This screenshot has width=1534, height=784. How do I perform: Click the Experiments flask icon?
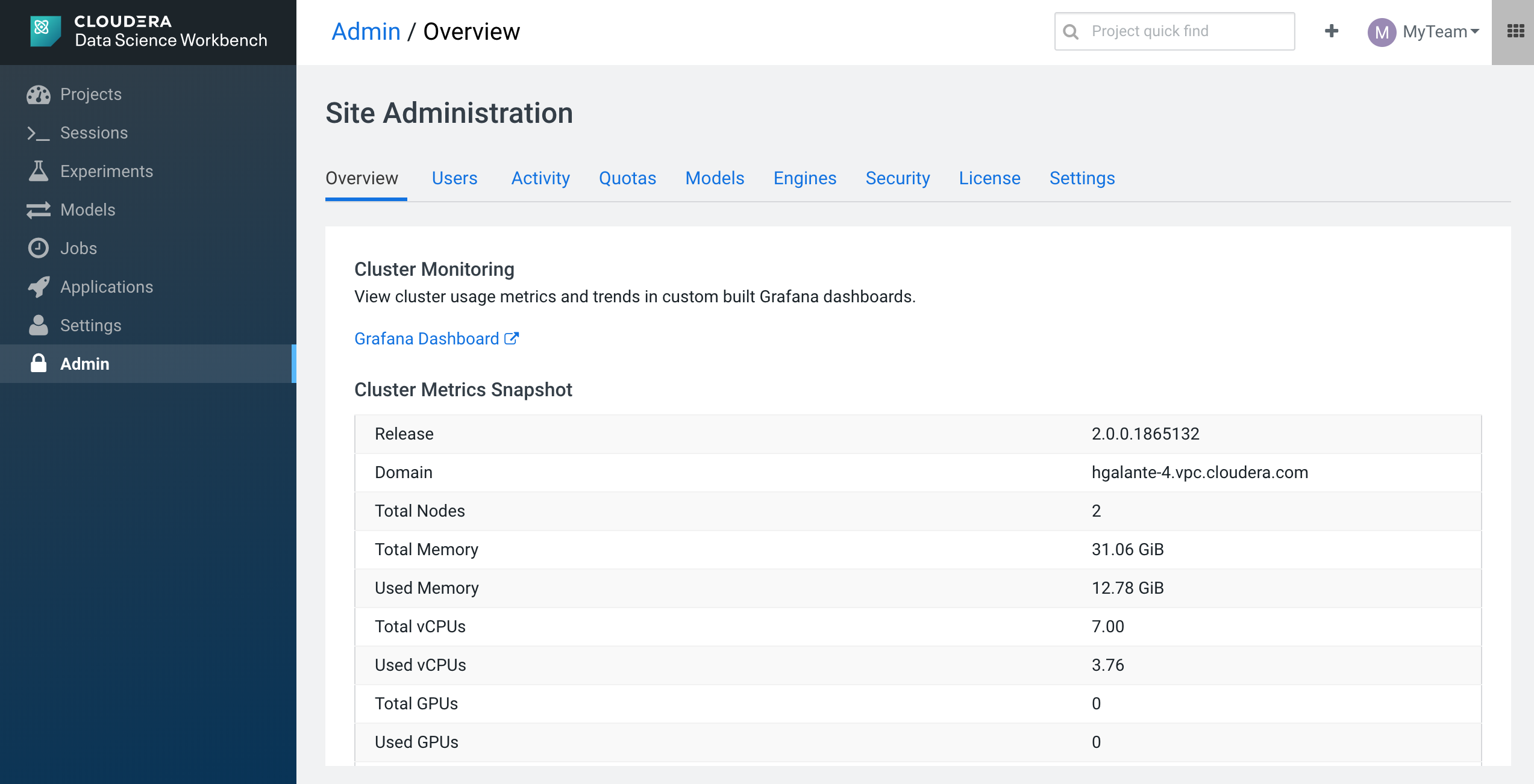(39, 172)
